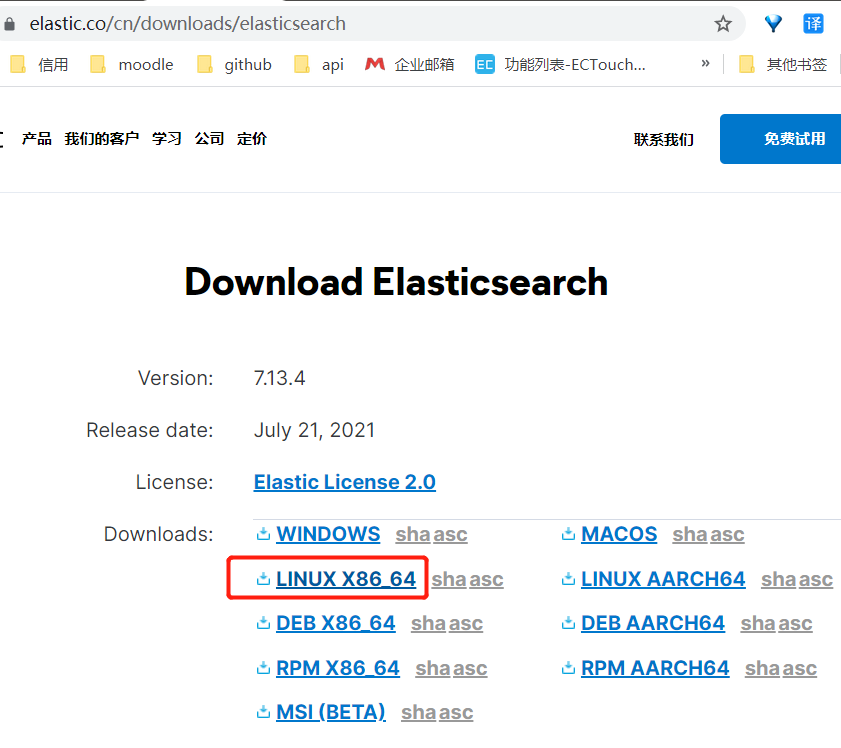Open the 公司 navigation menu
This screenshot has height=748, width=841.
point(209,139)
